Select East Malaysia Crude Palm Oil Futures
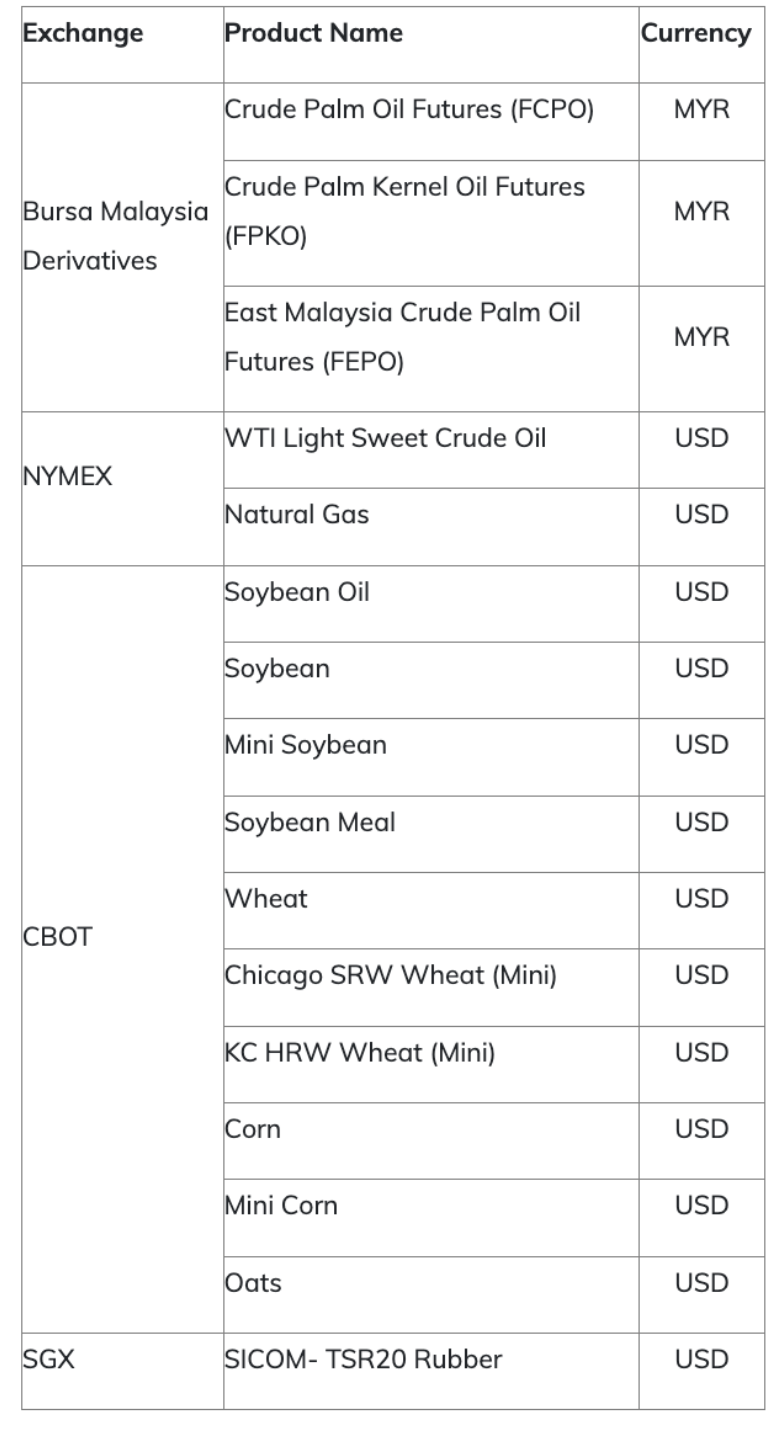 click(x=402, y=338)
